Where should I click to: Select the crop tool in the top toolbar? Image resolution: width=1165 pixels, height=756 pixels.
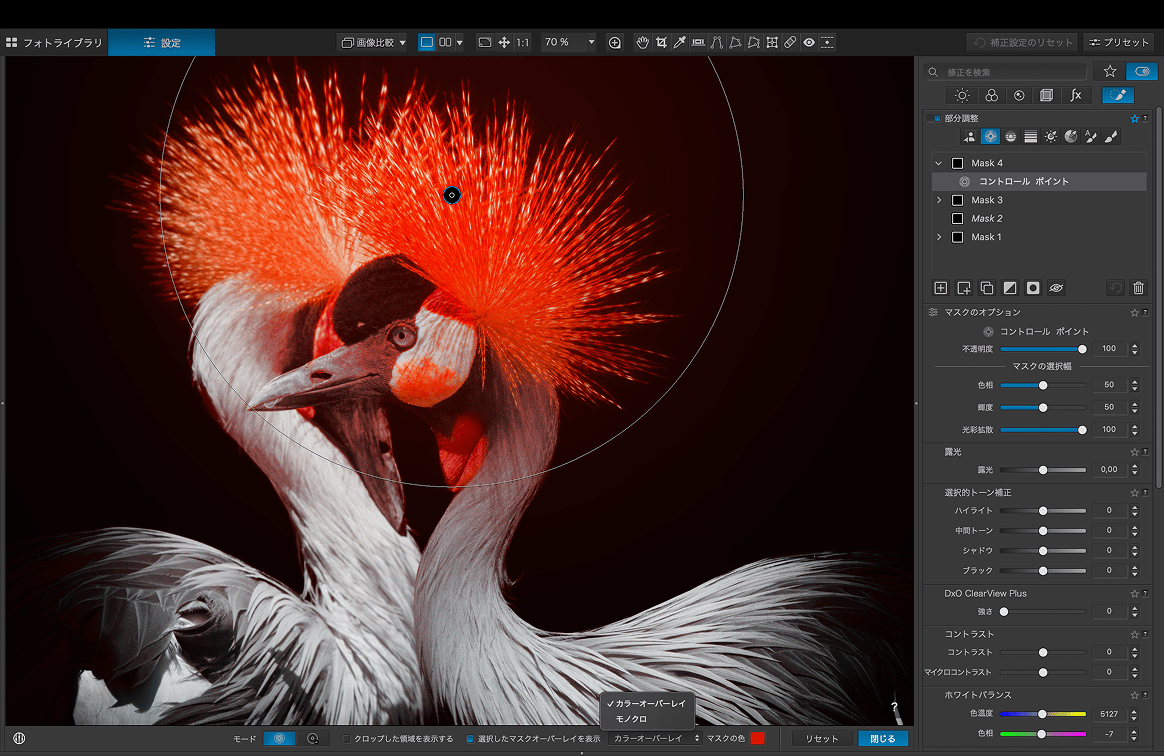tap(661, 42)
